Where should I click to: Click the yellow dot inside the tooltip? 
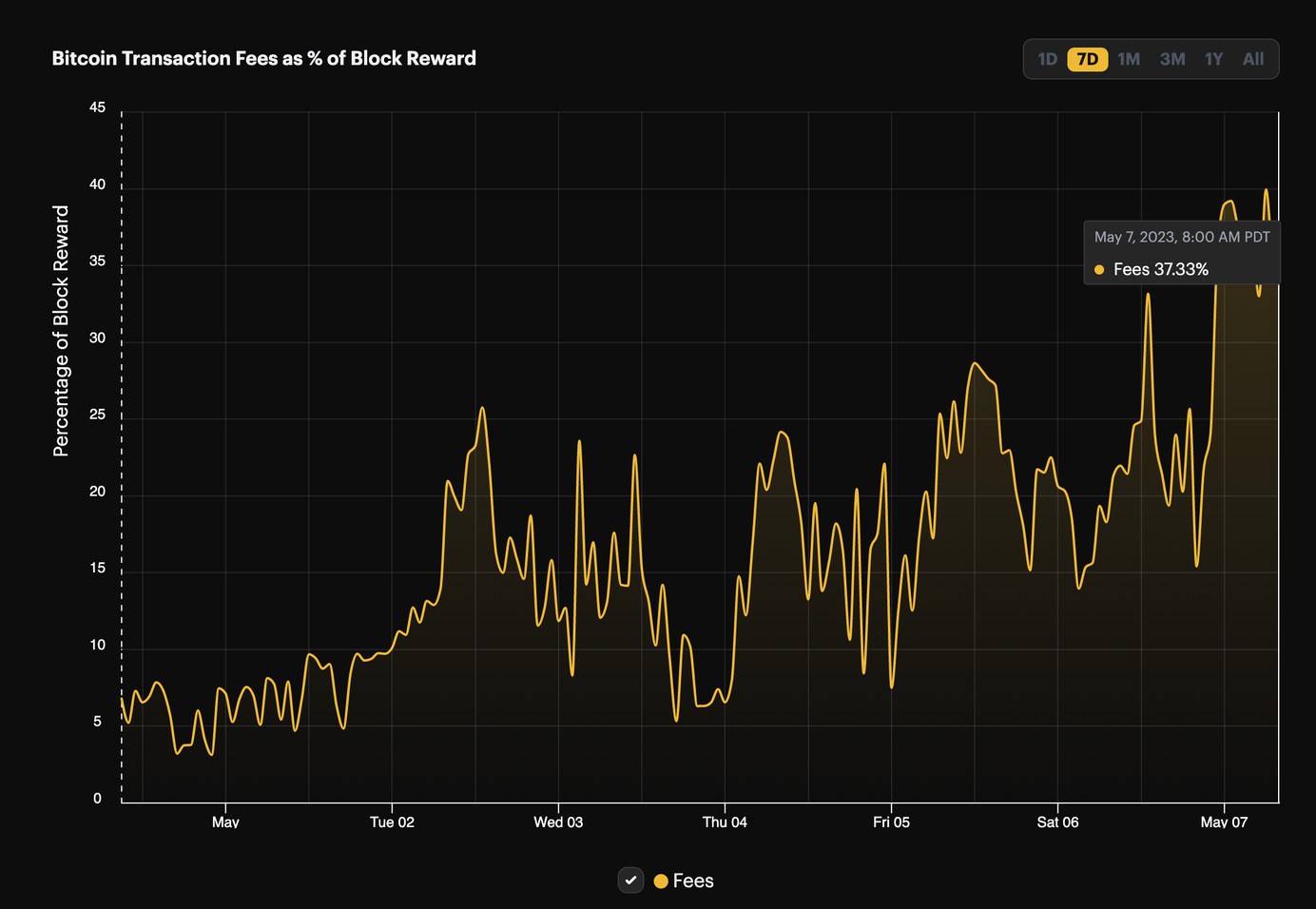[1099, 269]
